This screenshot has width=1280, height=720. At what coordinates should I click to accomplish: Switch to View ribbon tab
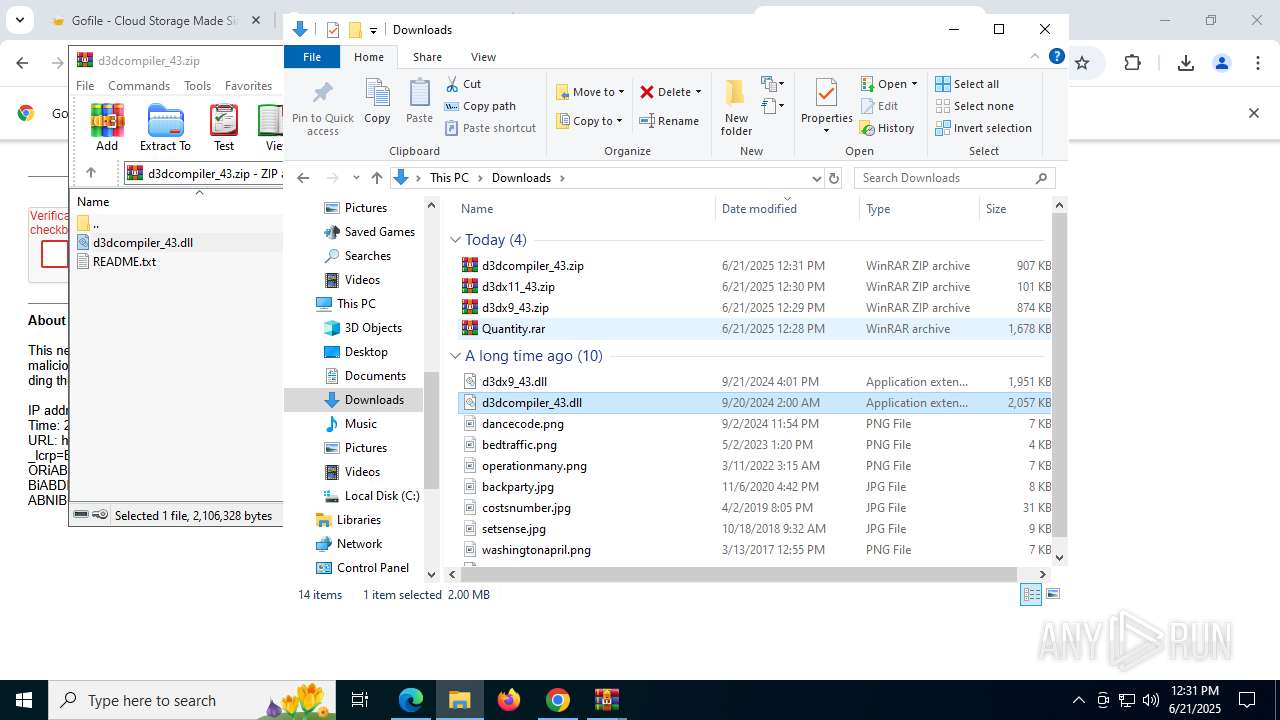pos(483,57)
